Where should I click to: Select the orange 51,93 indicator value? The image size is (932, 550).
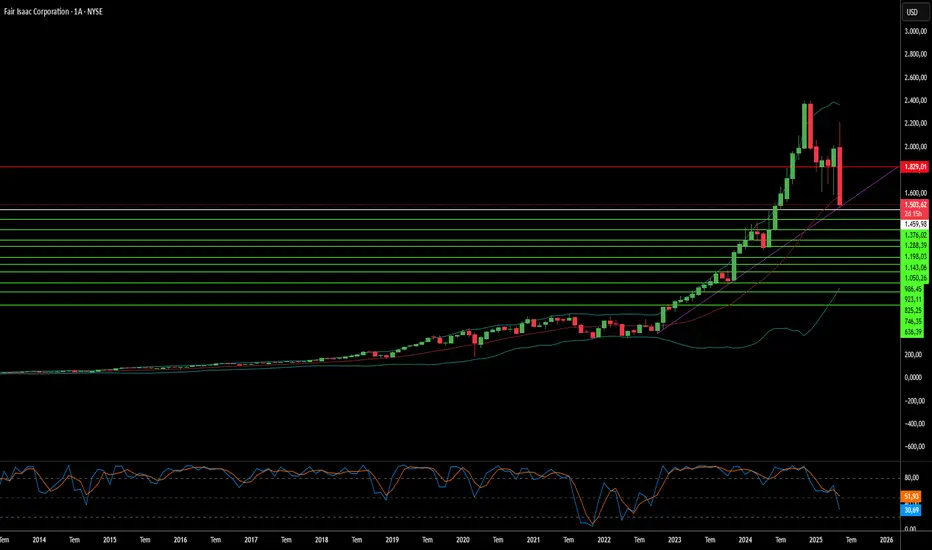(x=911, y=496)
